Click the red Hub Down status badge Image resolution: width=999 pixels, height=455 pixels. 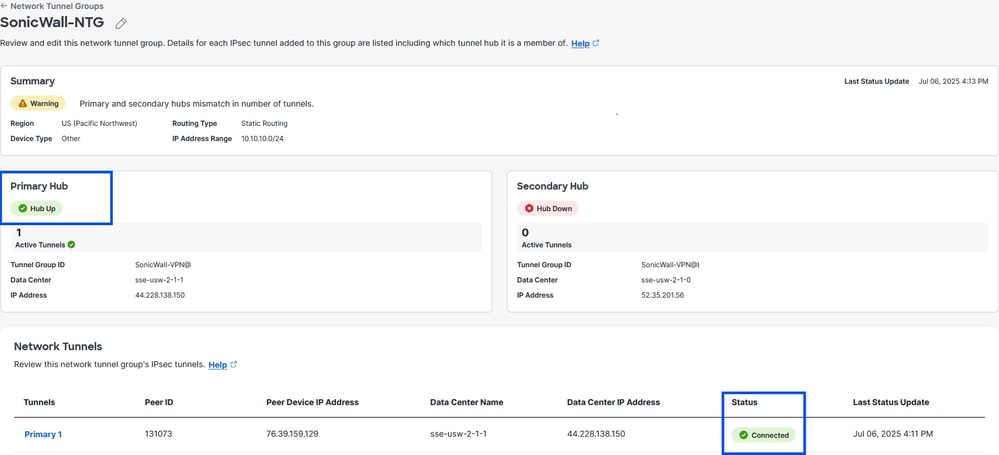coord(548,208)
